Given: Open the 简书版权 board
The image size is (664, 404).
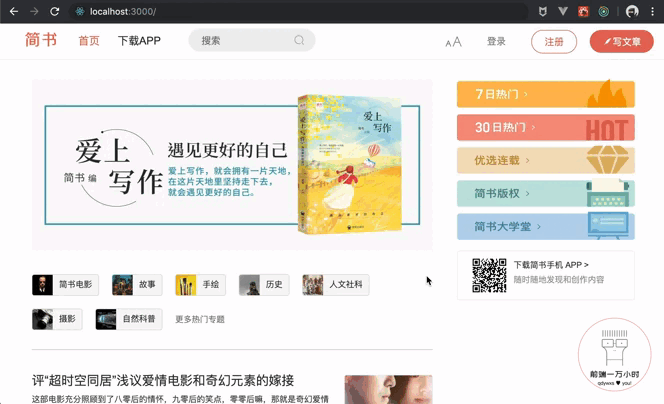Looking at the screenshot, I should point(545,193).
